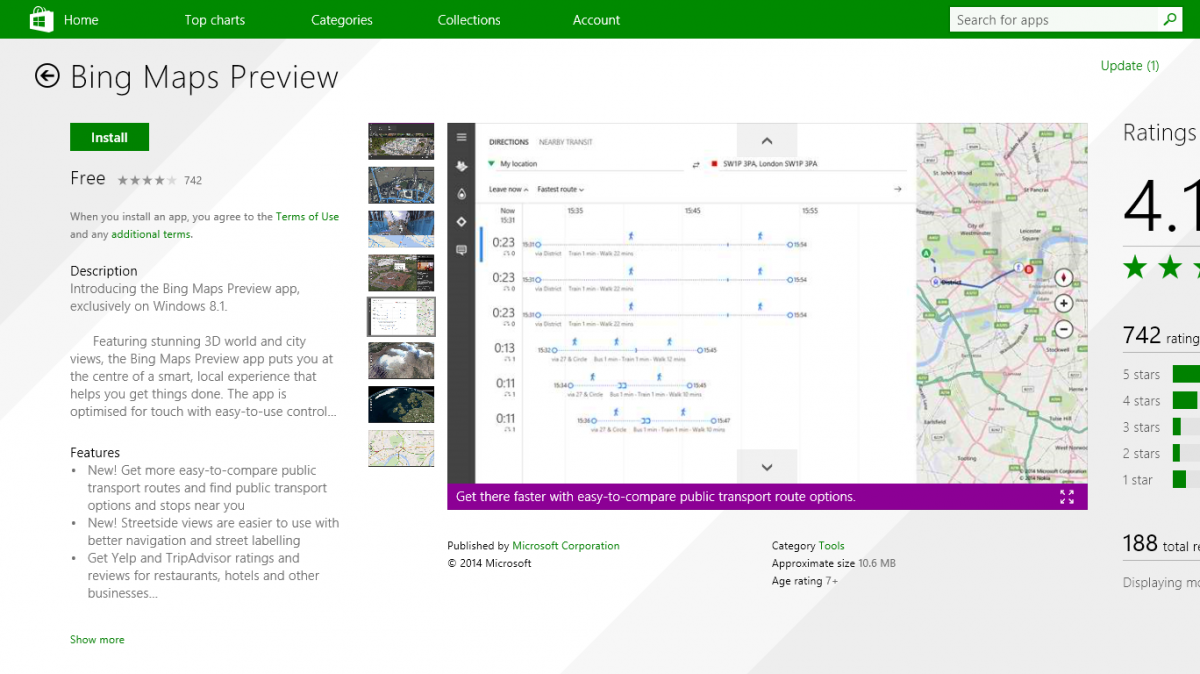
Task: Click swap locations arrows in directions
Action: click(696, 164)
